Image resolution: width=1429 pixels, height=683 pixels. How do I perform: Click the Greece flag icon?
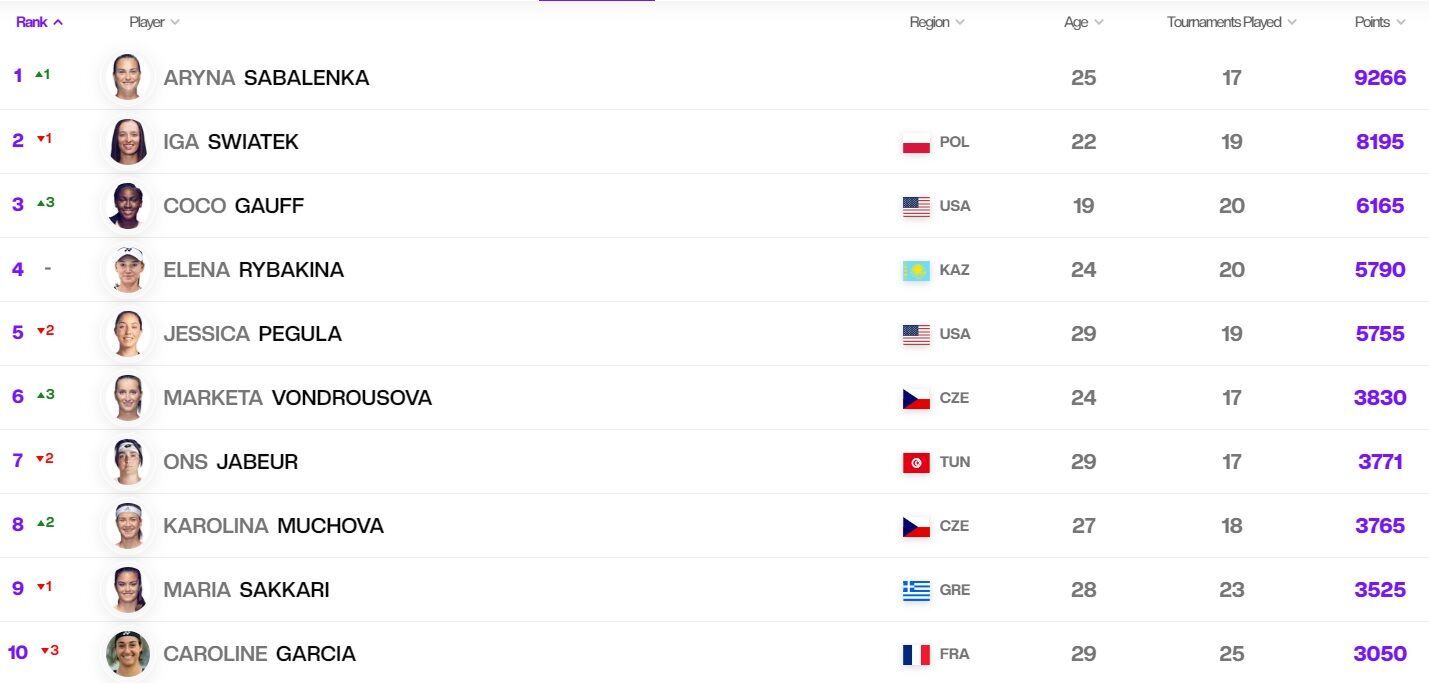click(x=916, y=590)
